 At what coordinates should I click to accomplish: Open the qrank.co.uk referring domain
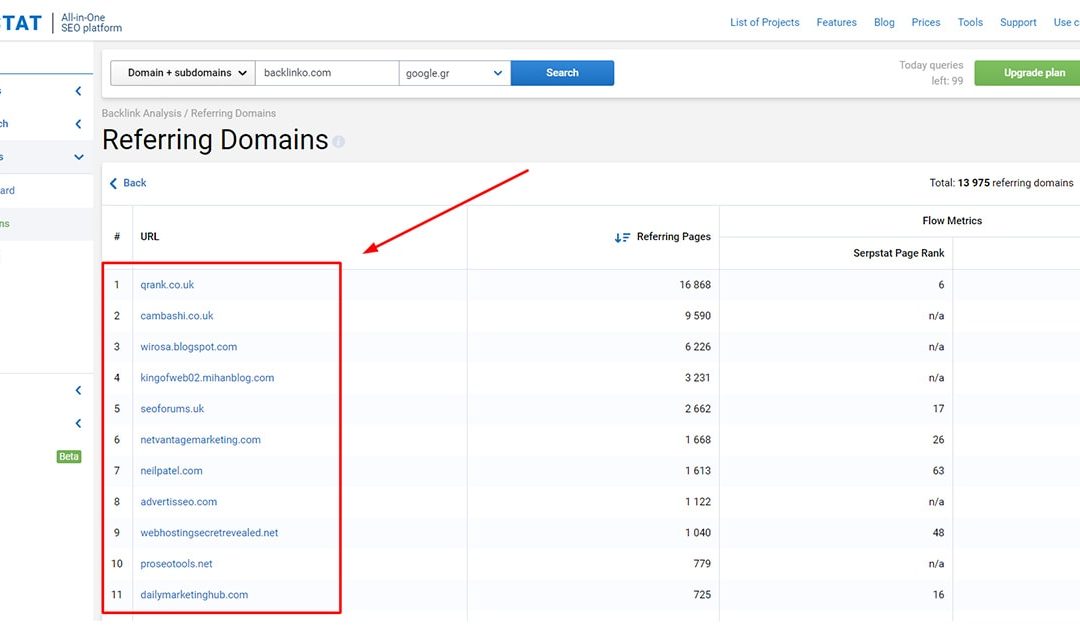167,285
